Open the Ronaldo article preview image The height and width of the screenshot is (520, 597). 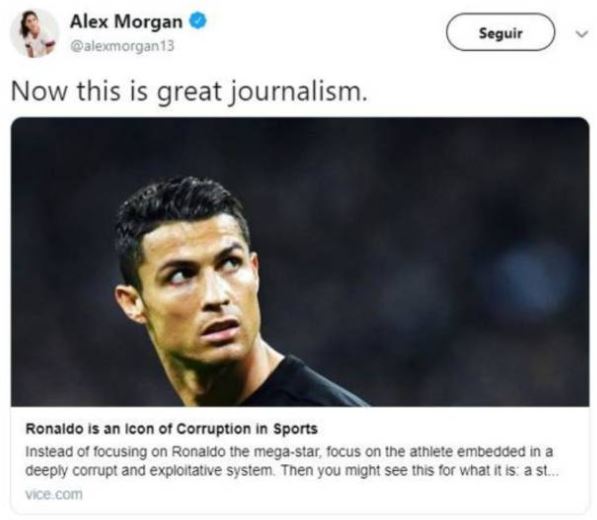pyautogui.click(x=300, y=262)
